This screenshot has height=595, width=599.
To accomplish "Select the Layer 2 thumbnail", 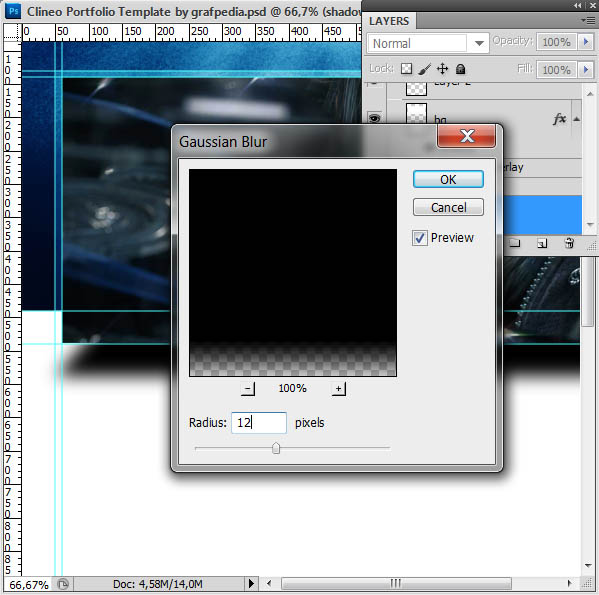I will 416,89.
